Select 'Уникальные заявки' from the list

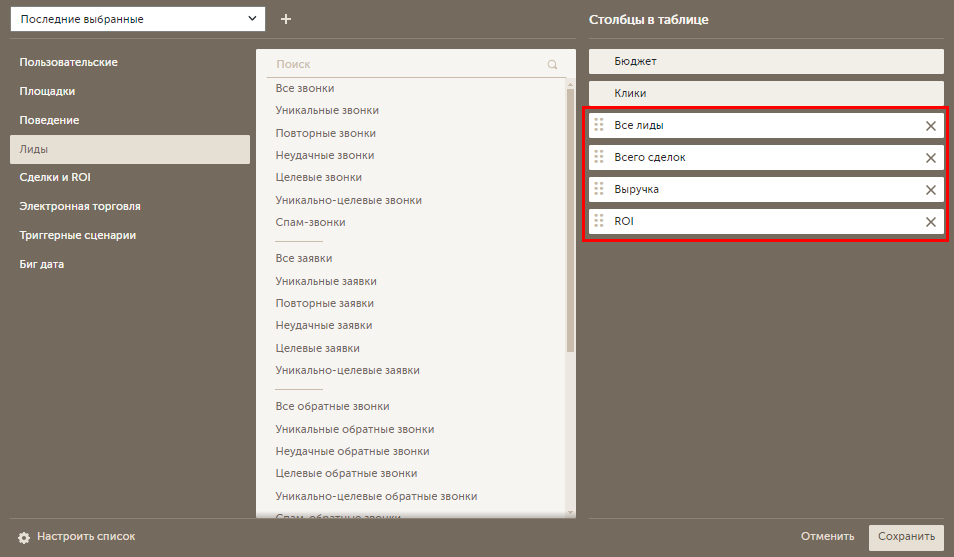326,281
